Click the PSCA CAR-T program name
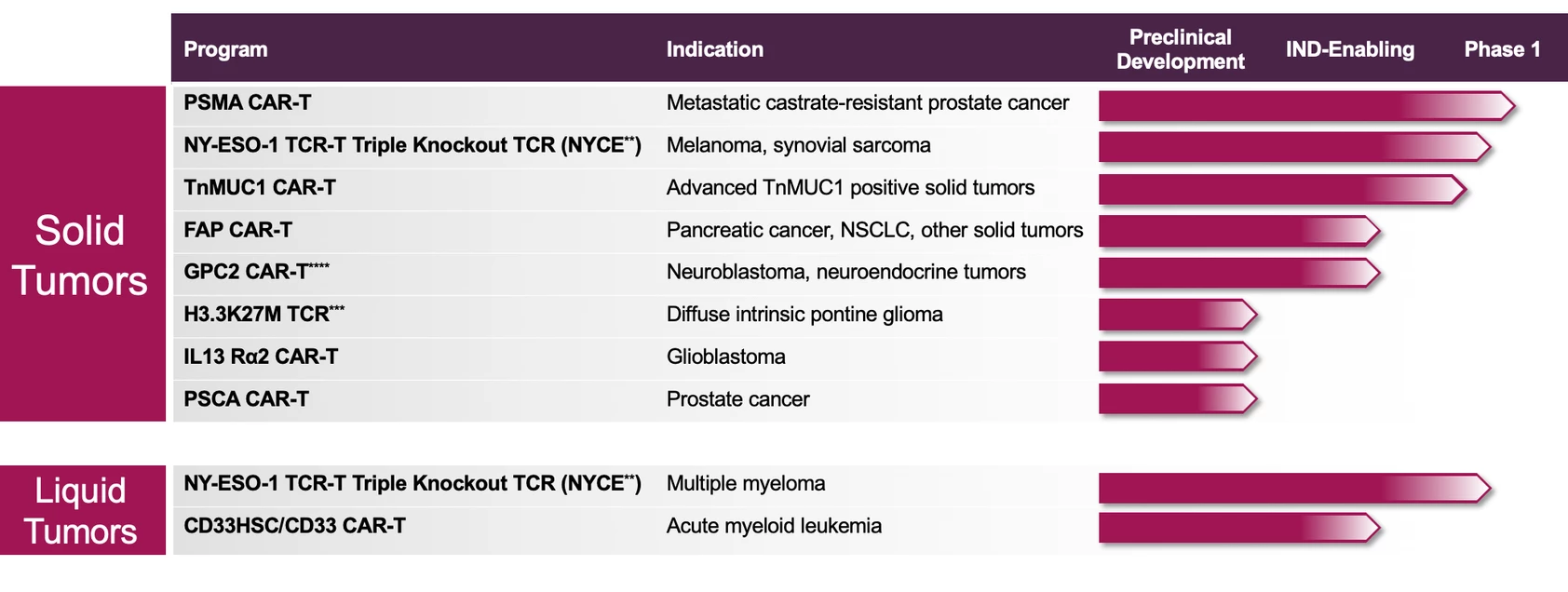 click(x=247, y=399)
